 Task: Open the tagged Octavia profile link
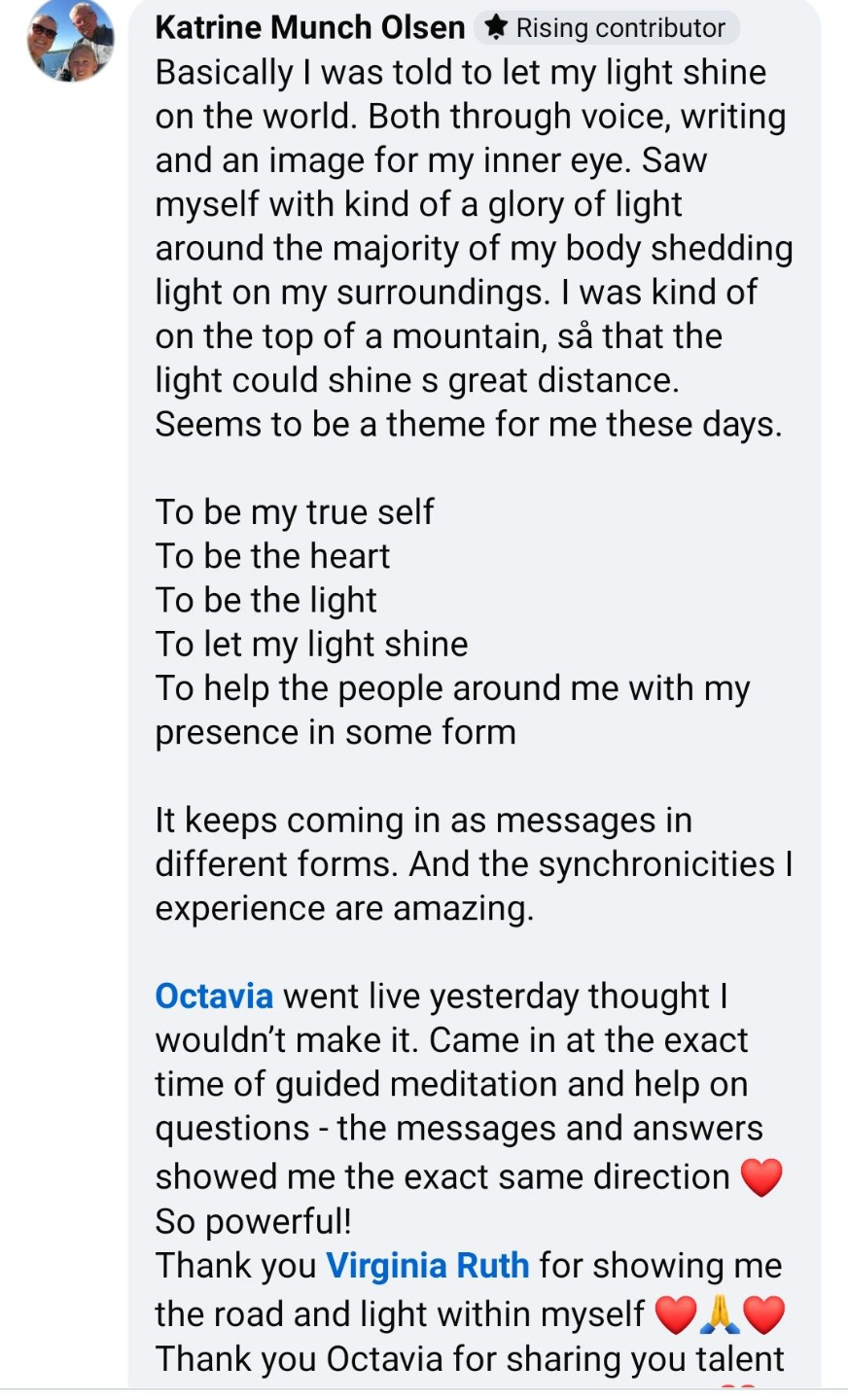214,996
